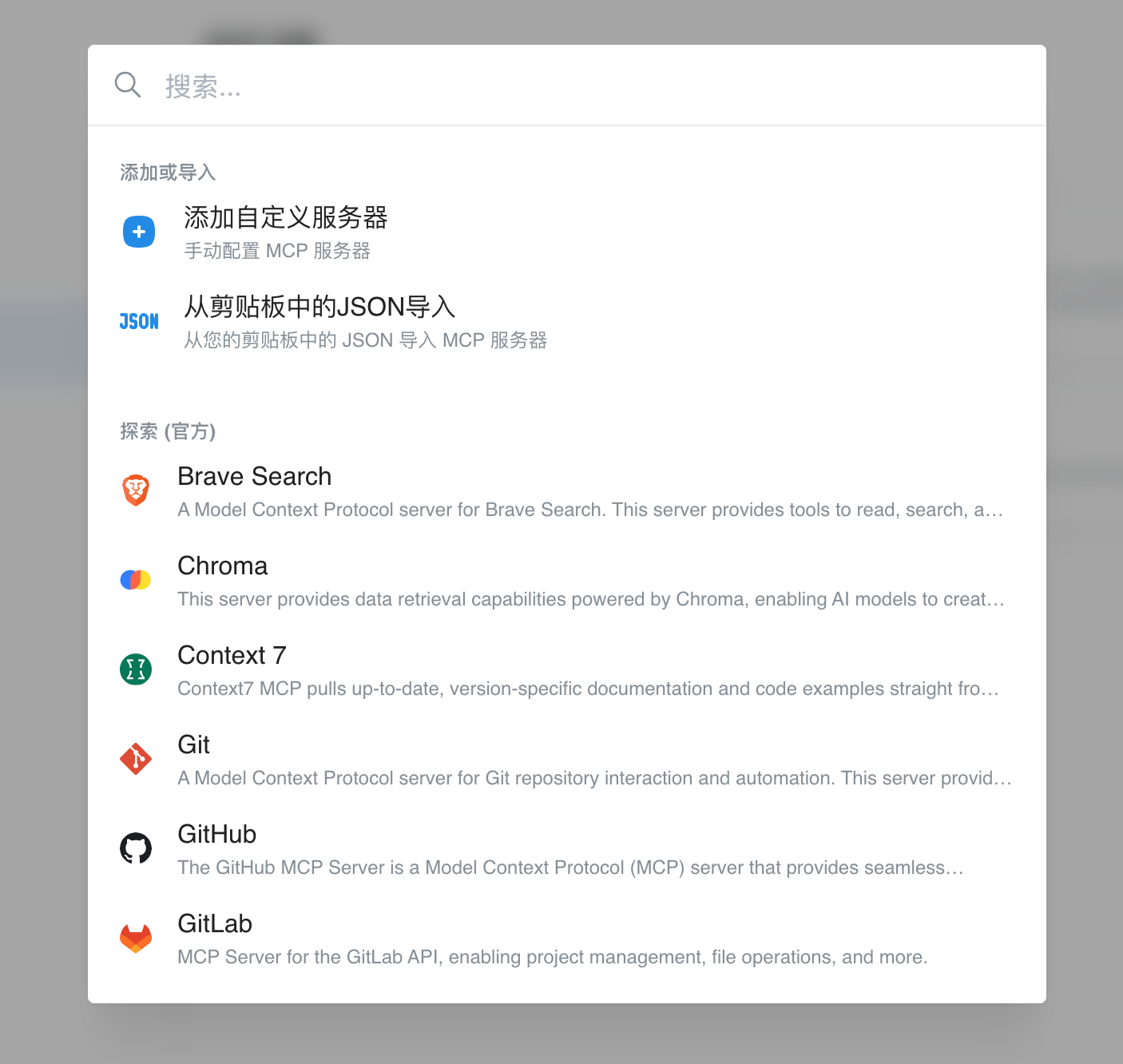Click the magnifying glass search icon
The height and width of the screenshot is (1064, 1123).
[128, 85]
